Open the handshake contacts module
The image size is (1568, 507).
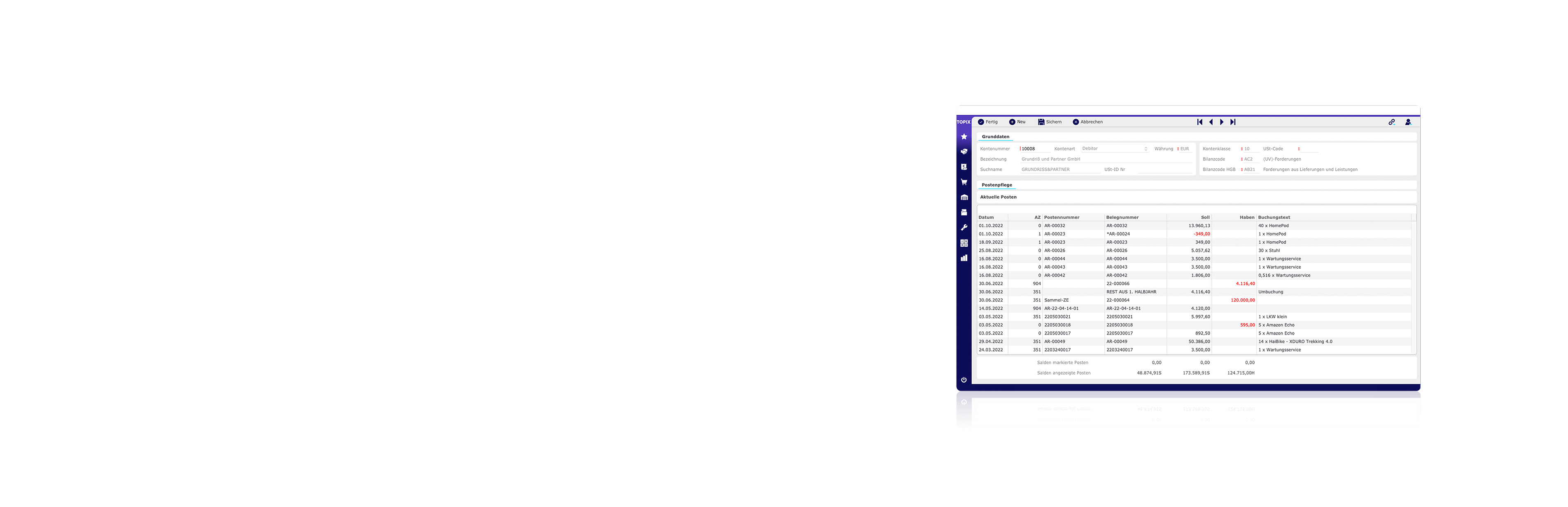(x=964, y=151)
